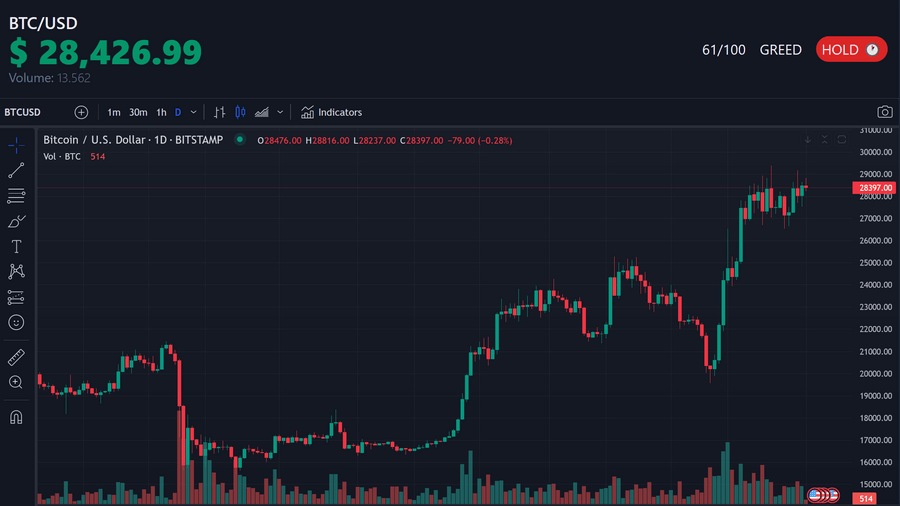The height and width of the screenshot is (506, 900).
Task: Click the BTCUSD symbol search field
Action: [x=23, y=112]
